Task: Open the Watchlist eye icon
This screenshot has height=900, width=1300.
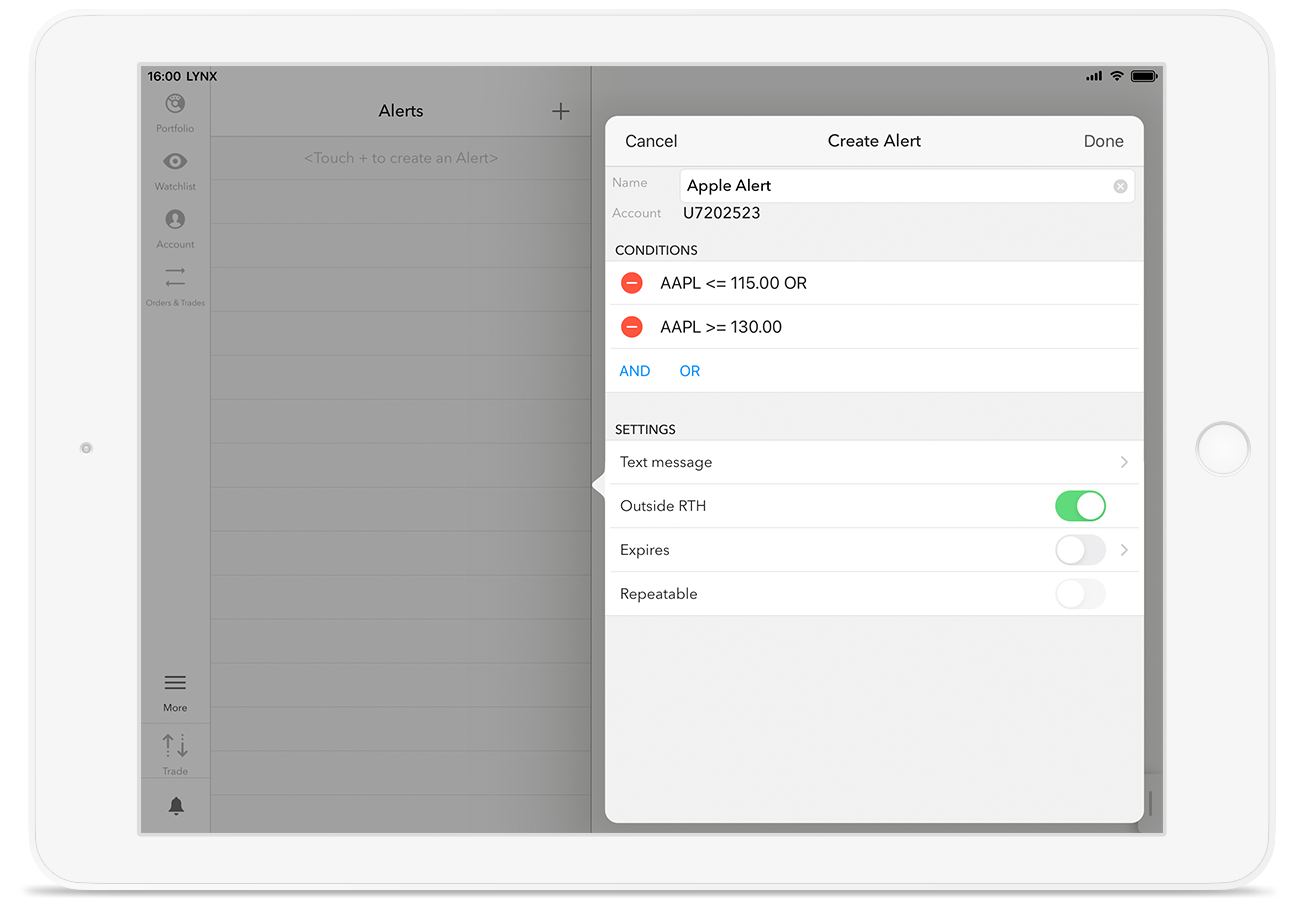Action: click(x=175, y=161)
